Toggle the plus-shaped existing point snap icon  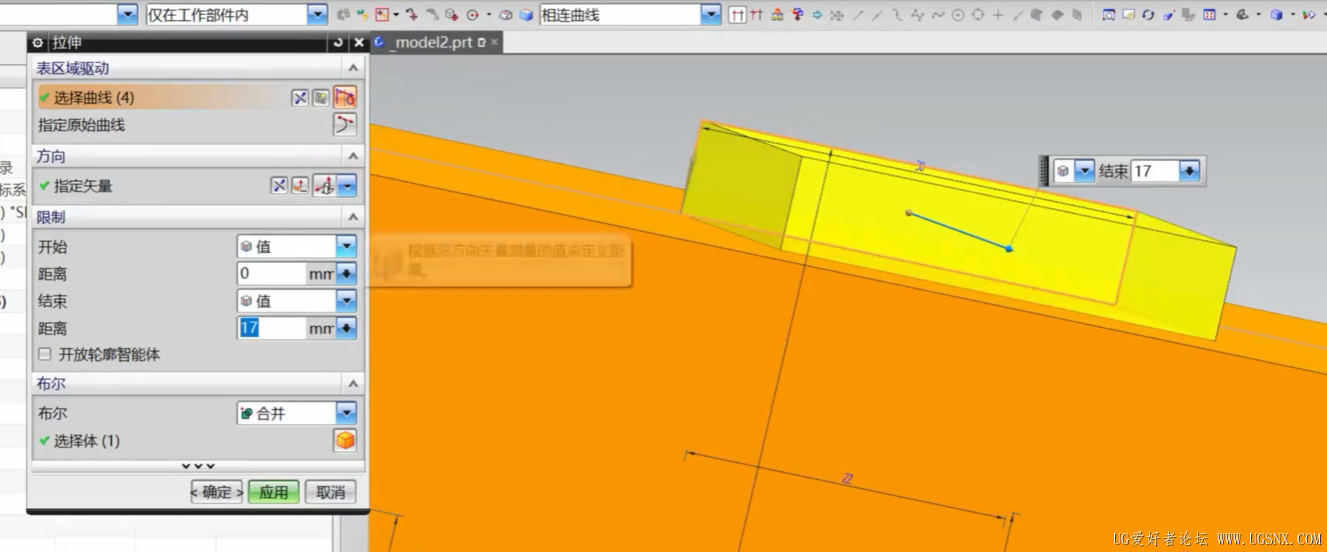coord(998,15)
